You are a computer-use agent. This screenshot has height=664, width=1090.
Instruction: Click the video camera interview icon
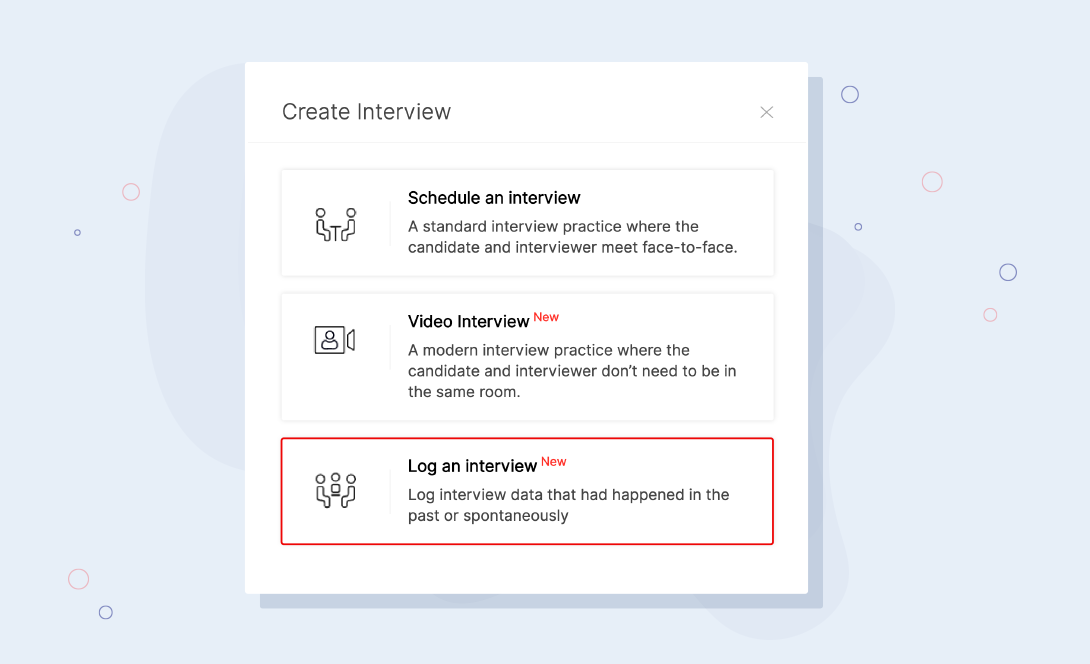coord(335,340)
